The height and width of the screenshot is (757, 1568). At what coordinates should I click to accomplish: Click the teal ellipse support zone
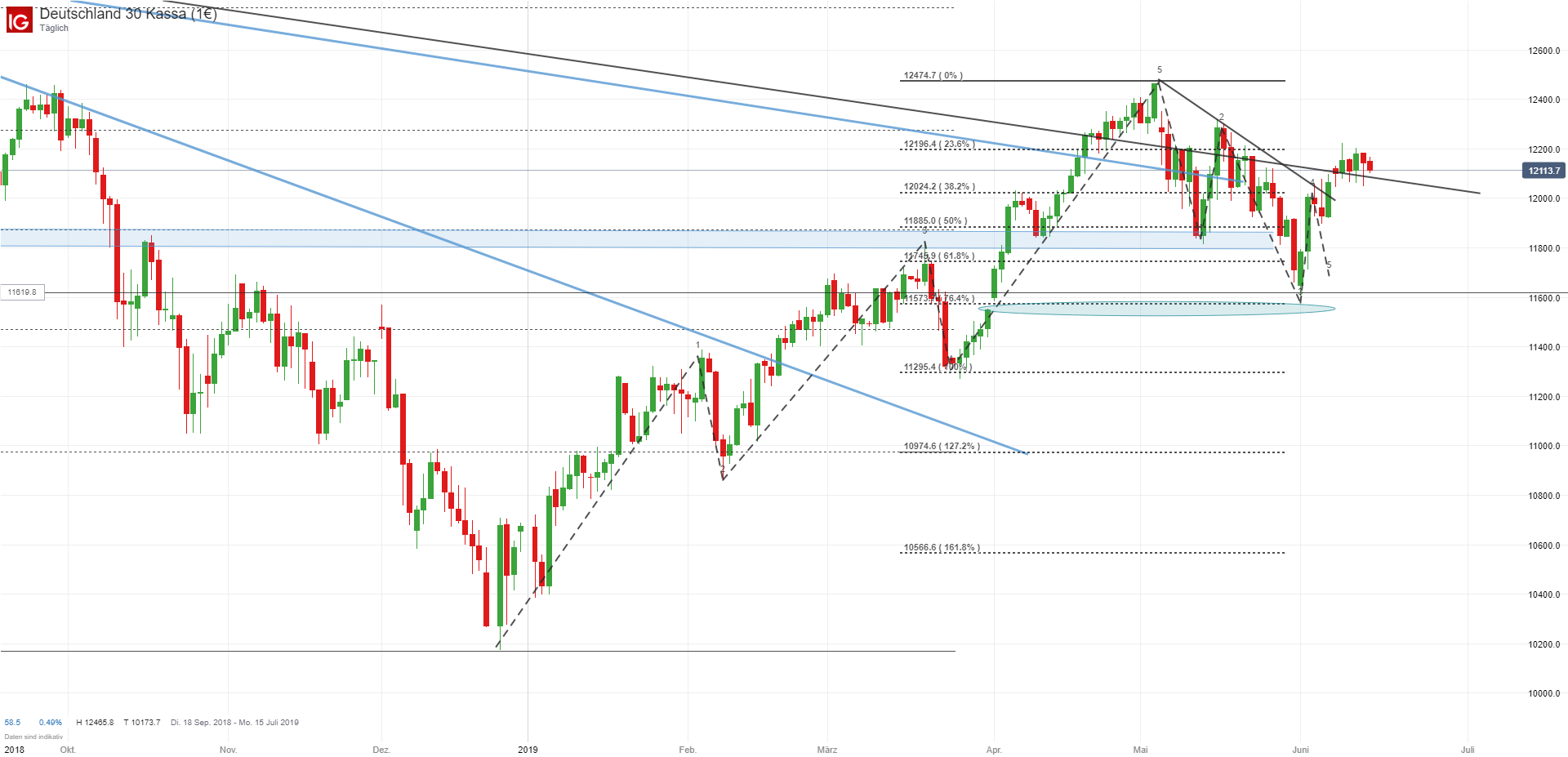tap(1156, 309)
